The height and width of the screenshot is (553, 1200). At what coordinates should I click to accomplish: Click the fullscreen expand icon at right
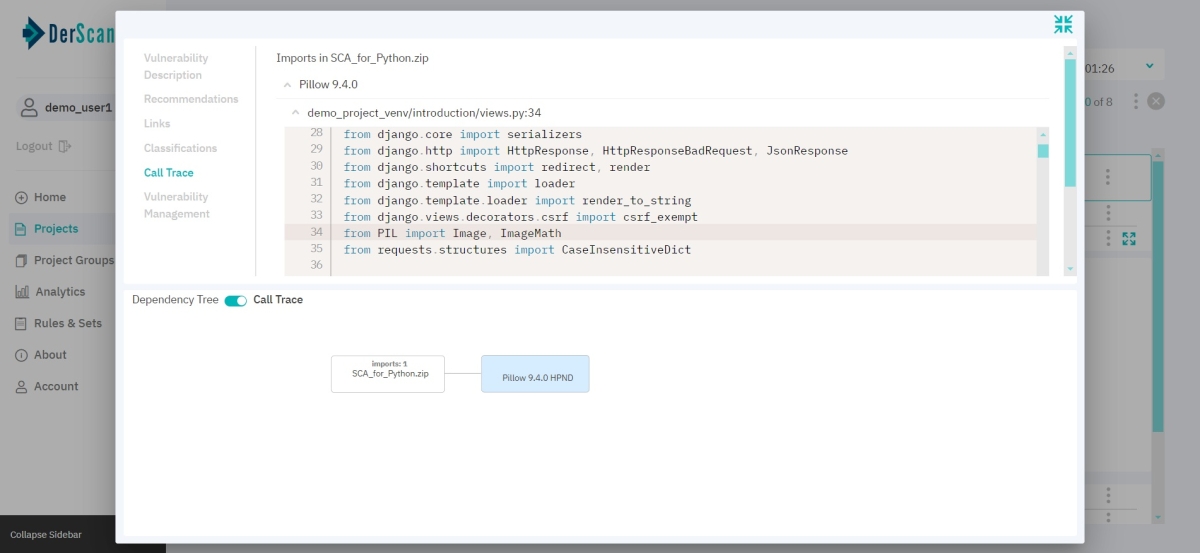[1129, 239]
